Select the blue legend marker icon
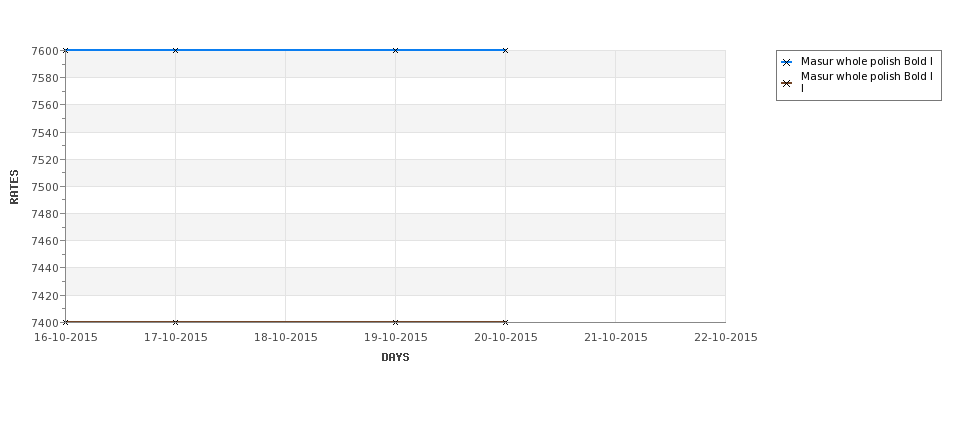The height and width of the screenshot is (429, 975). pyautogui.click(x=787, y=62)
